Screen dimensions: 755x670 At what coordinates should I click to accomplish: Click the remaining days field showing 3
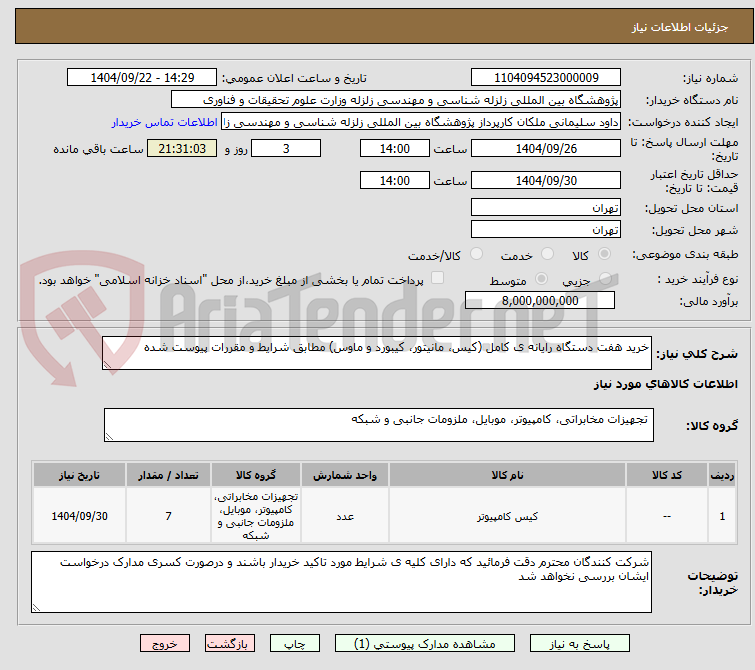(286, 148)
